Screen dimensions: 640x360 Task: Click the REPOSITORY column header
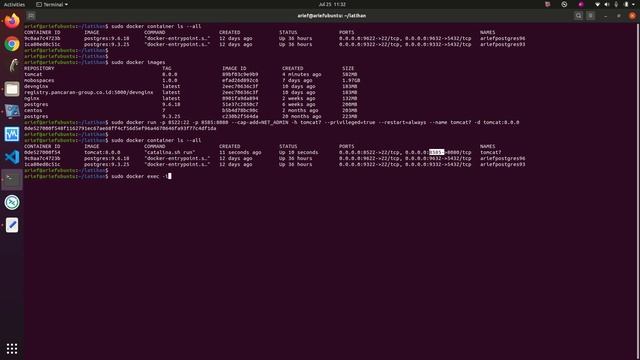tap(39, 69)
